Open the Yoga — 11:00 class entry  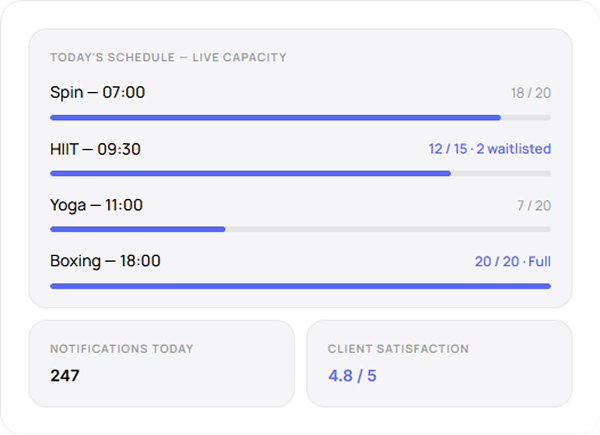click(x=97, y=205)
